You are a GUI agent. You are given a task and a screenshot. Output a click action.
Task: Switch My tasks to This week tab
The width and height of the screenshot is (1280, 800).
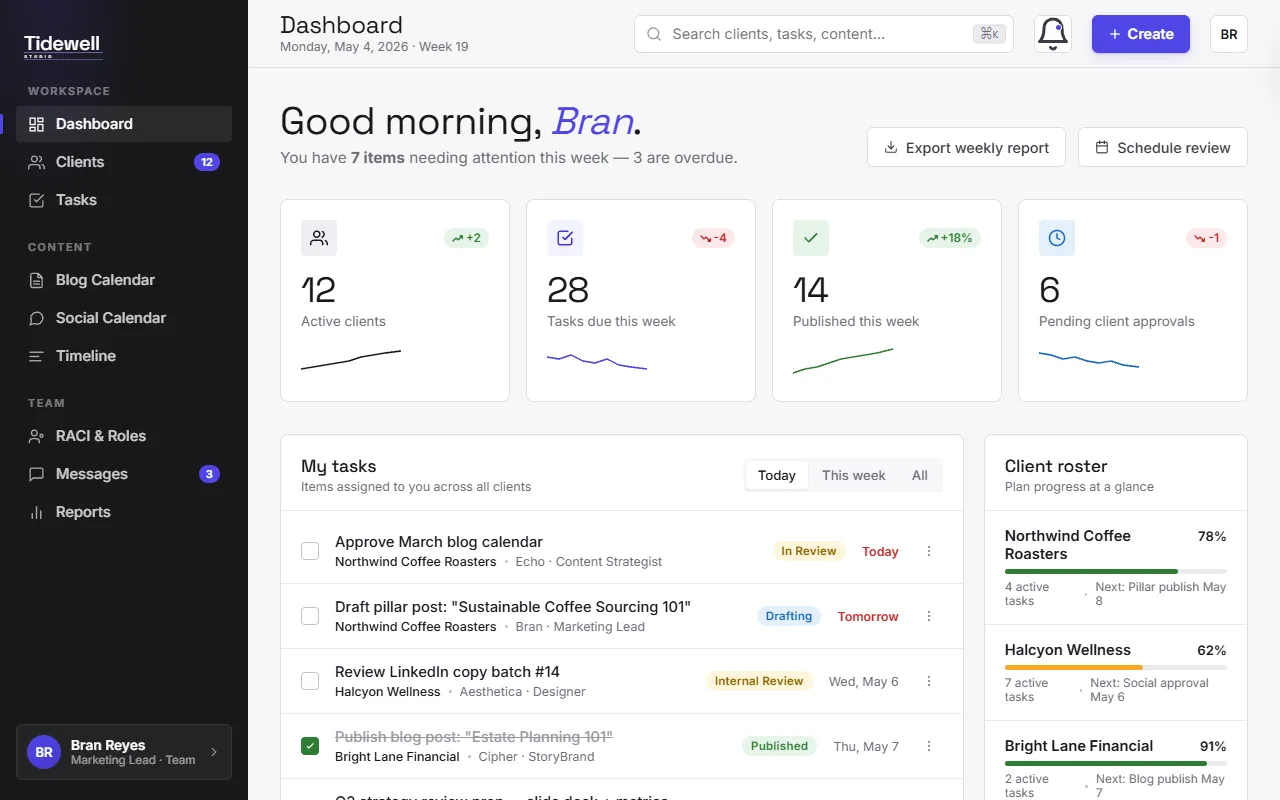854,475
